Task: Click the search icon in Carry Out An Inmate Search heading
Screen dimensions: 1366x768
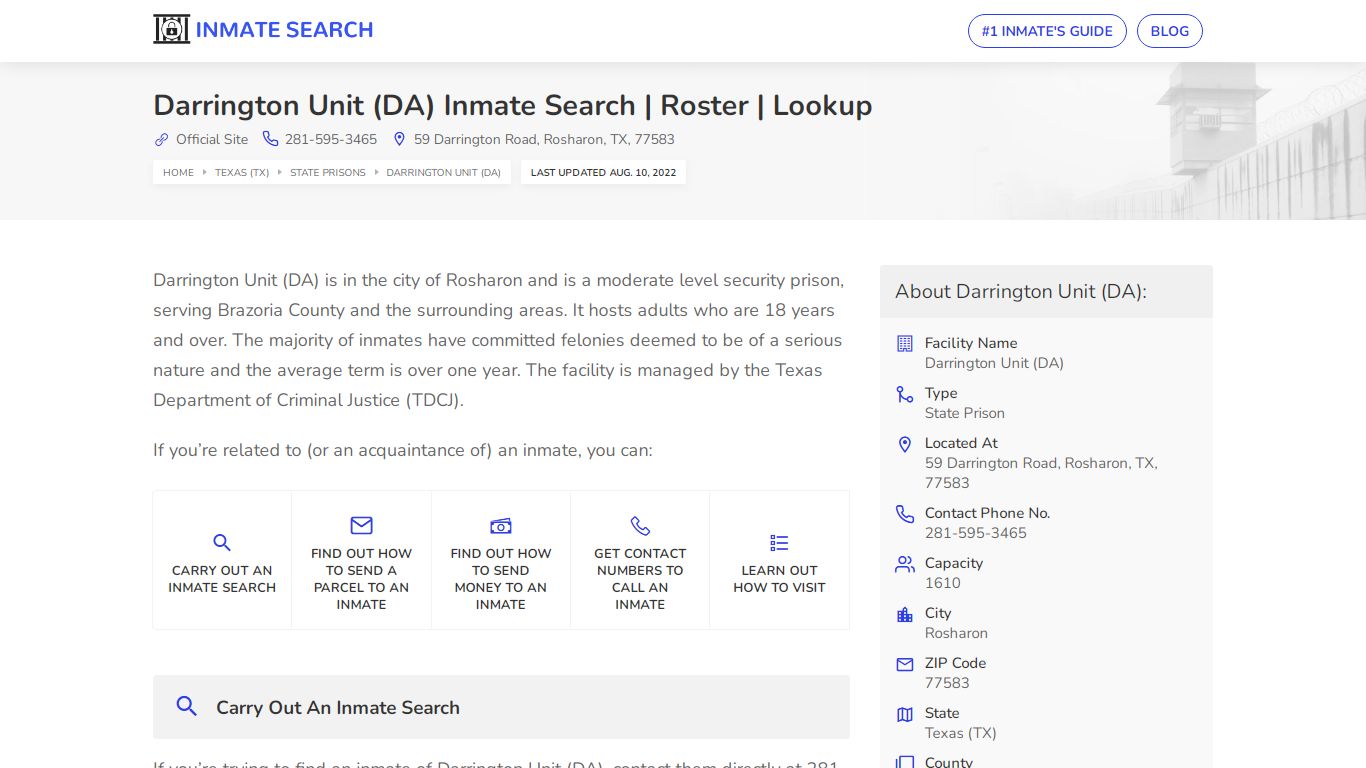Action: pos(186,707)
